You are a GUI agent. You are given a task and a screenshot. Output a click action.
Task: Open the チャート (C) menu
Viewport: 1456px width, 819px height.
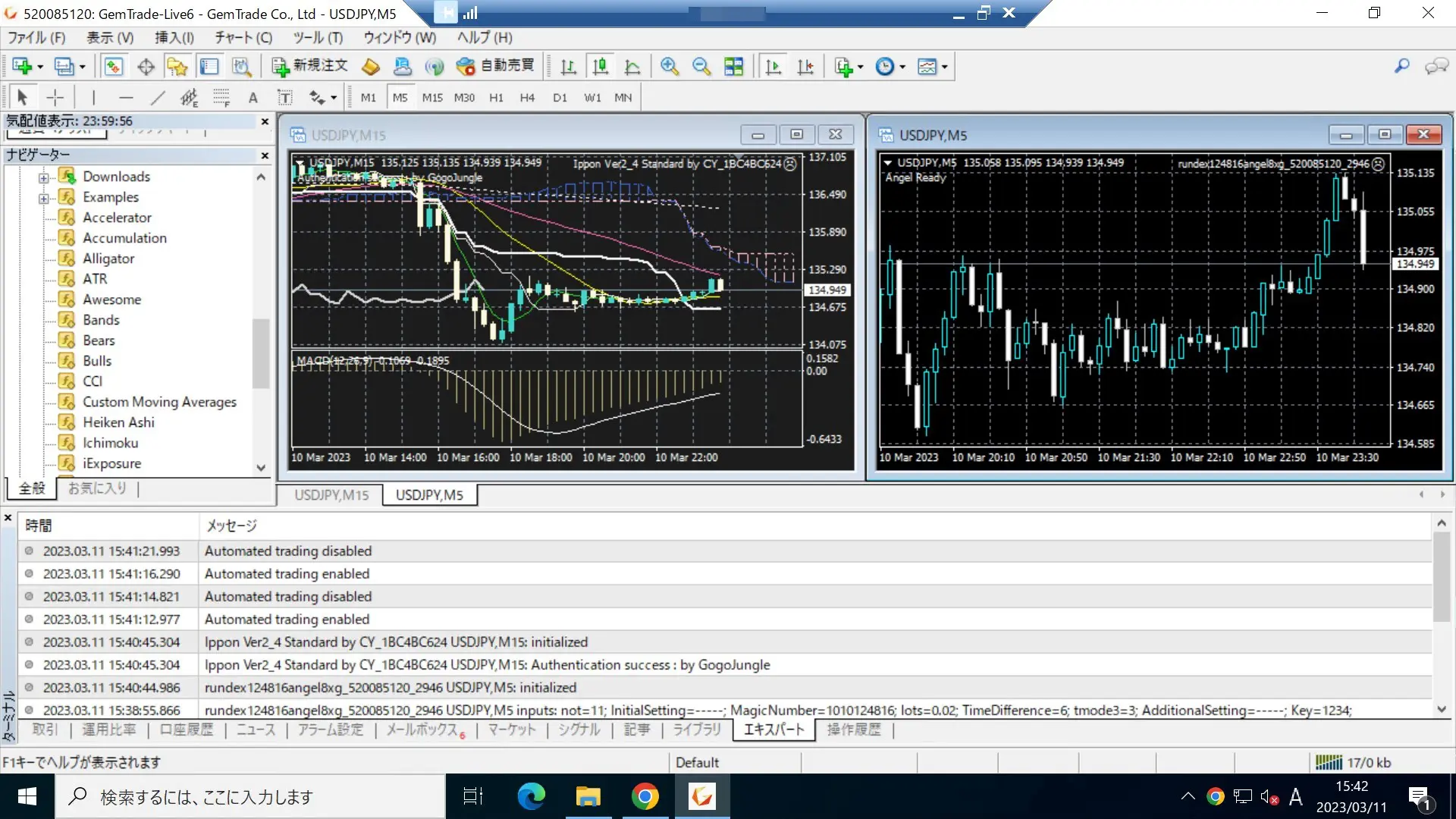click(x=243, y=37)
